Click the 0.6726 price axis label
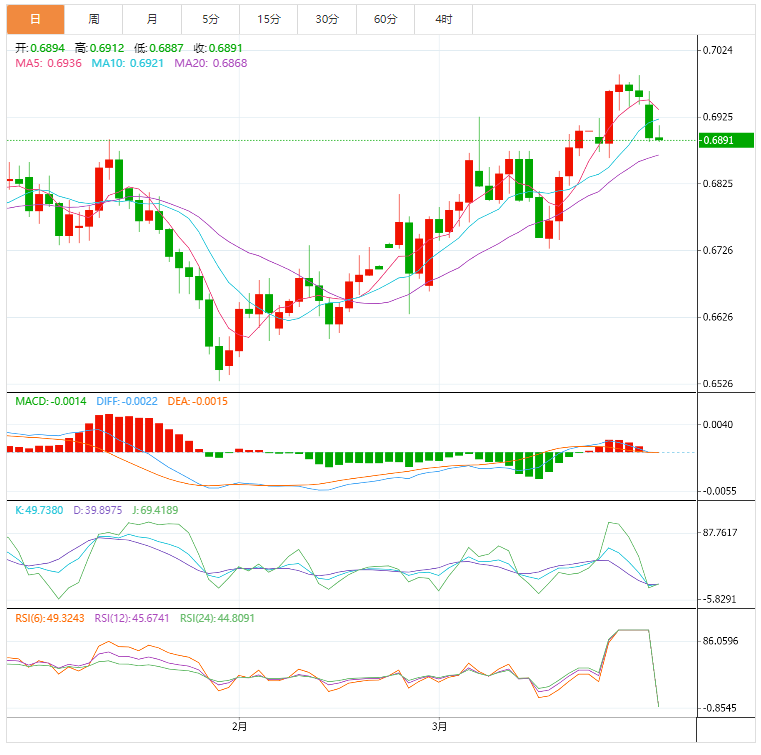The width and height of the screenshot is (761, 755). [x=718, y=250]
